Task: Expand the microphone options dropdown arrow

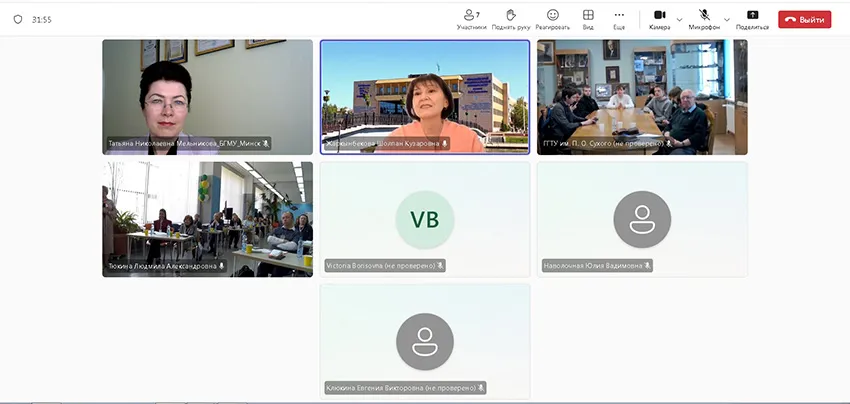Action: coord(727,19)
